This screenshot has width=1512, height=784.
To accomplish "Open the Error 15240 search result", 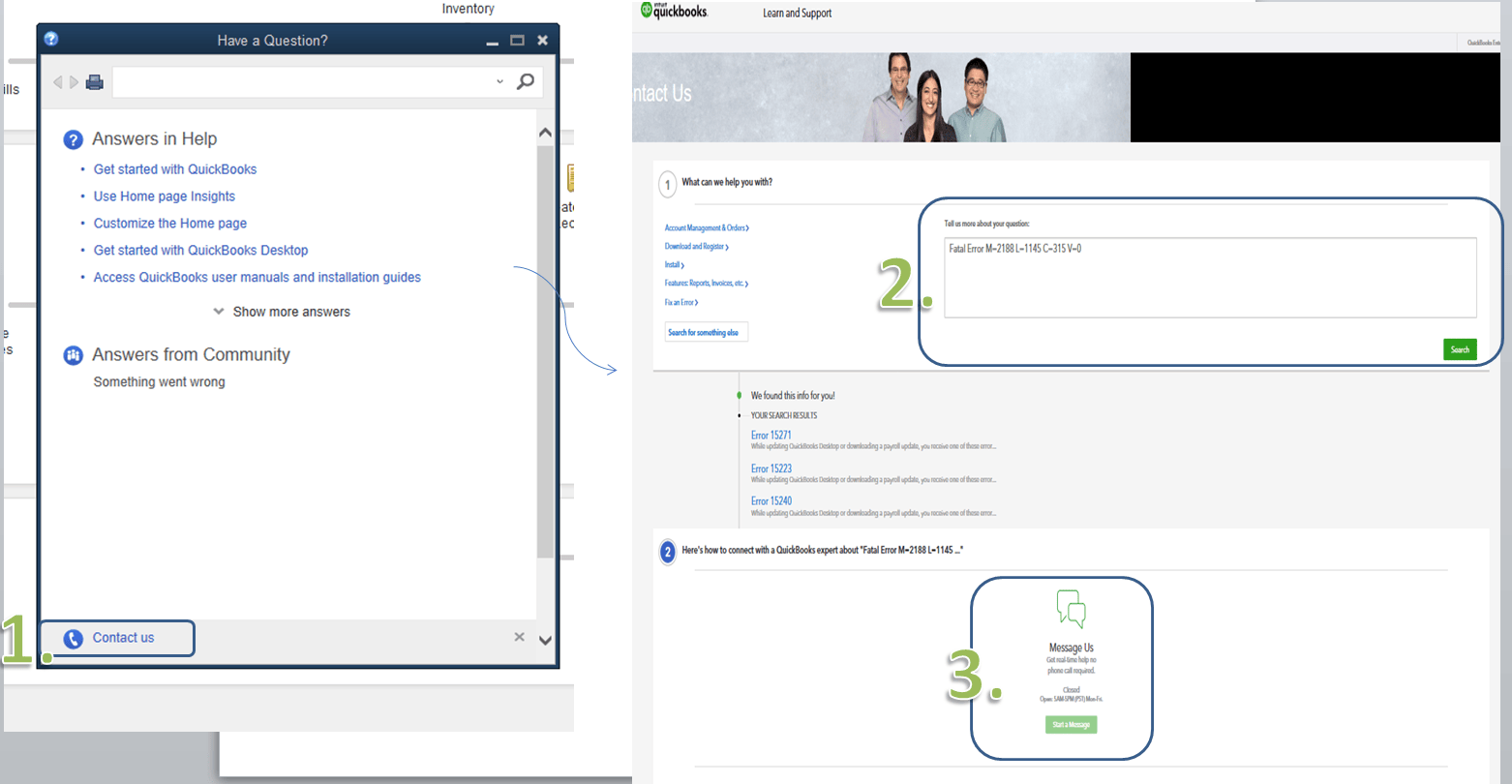I will pyautogui.click(x=771, y=501).
